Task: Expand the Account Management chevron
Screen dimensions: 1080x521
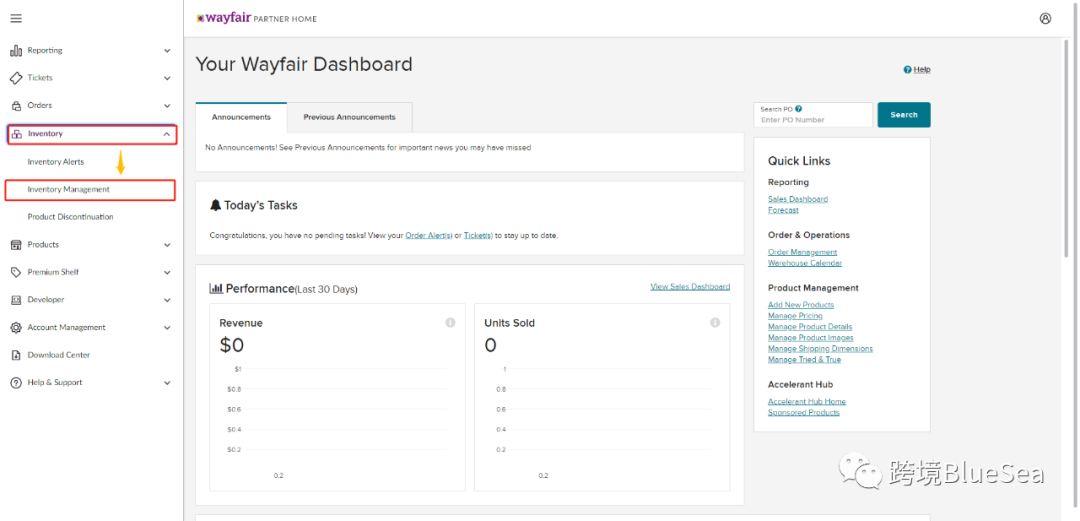Action: (x=167, y=327)
